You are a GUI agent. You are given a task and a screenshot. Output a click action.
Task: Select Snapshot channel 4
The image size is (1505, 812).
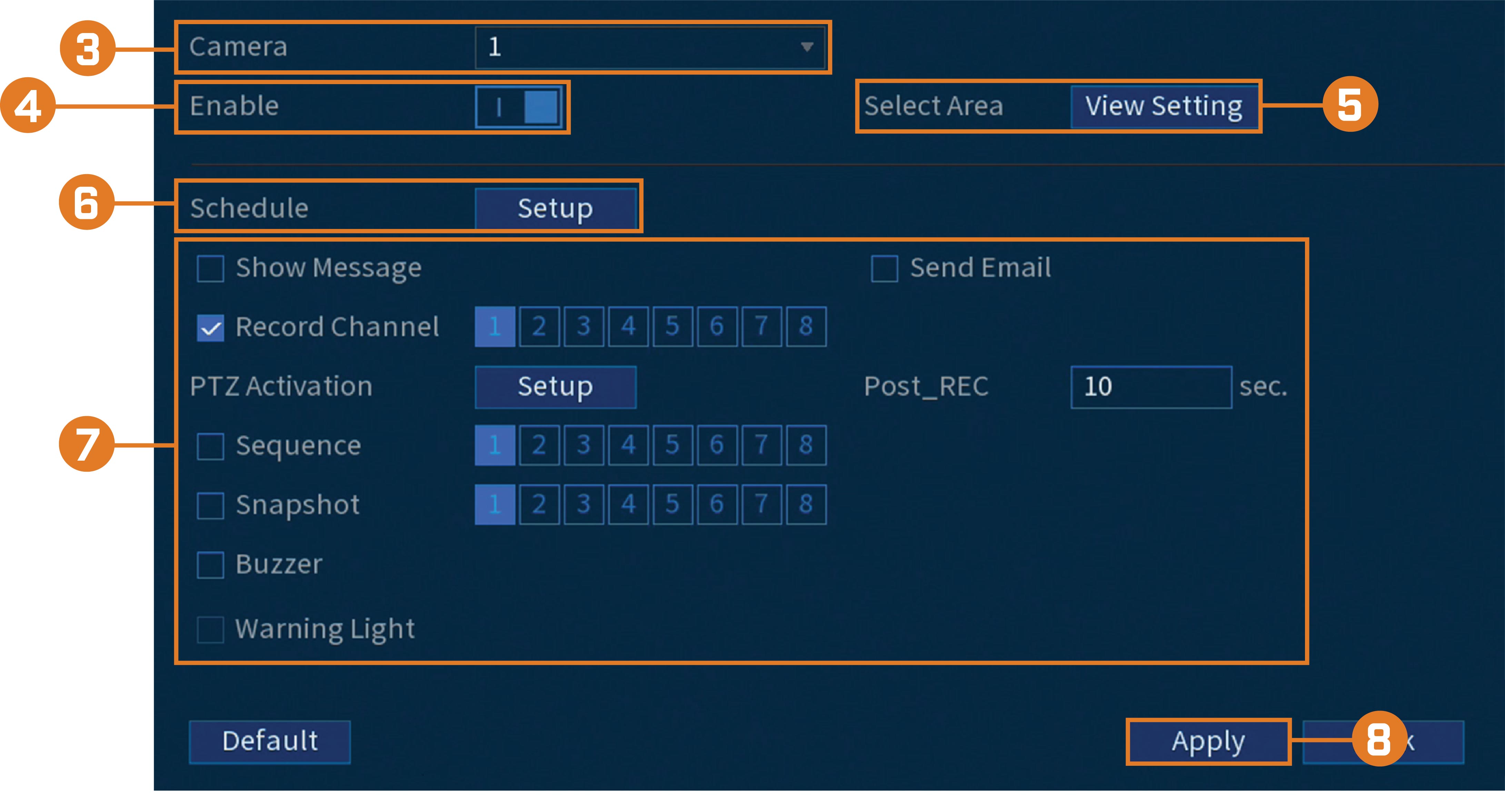point(629,505)
